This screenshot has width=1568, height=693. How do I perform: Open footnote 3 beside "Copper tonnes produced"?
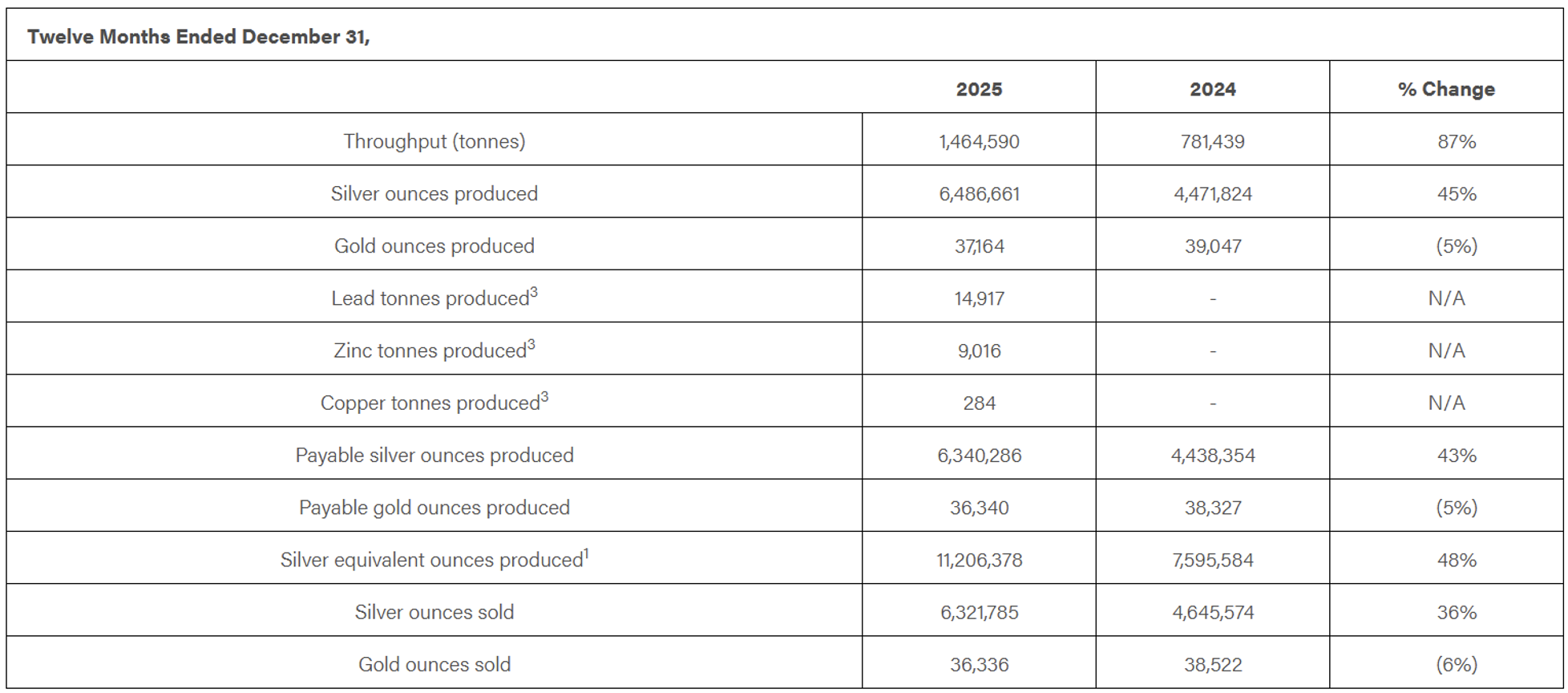pos(544,397)
